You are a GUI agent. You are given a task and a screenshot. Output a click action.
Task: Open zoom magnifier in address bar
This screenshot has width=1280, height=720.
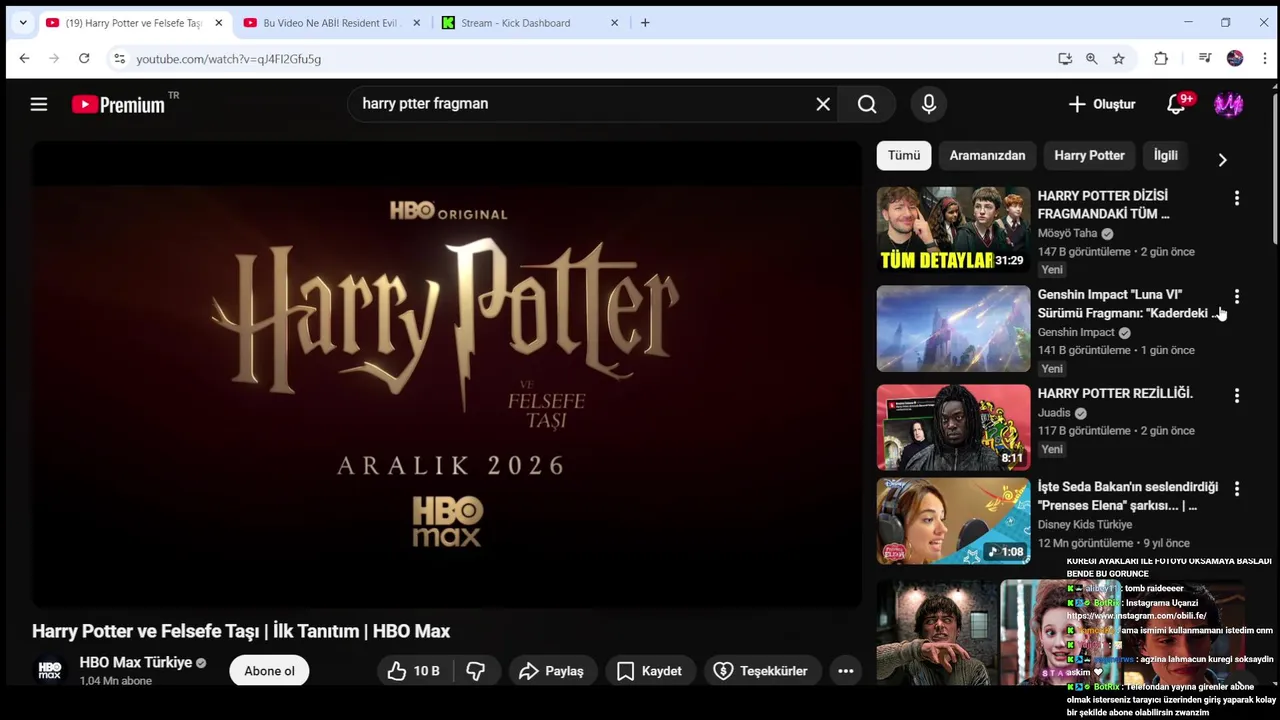[1092, 59]
